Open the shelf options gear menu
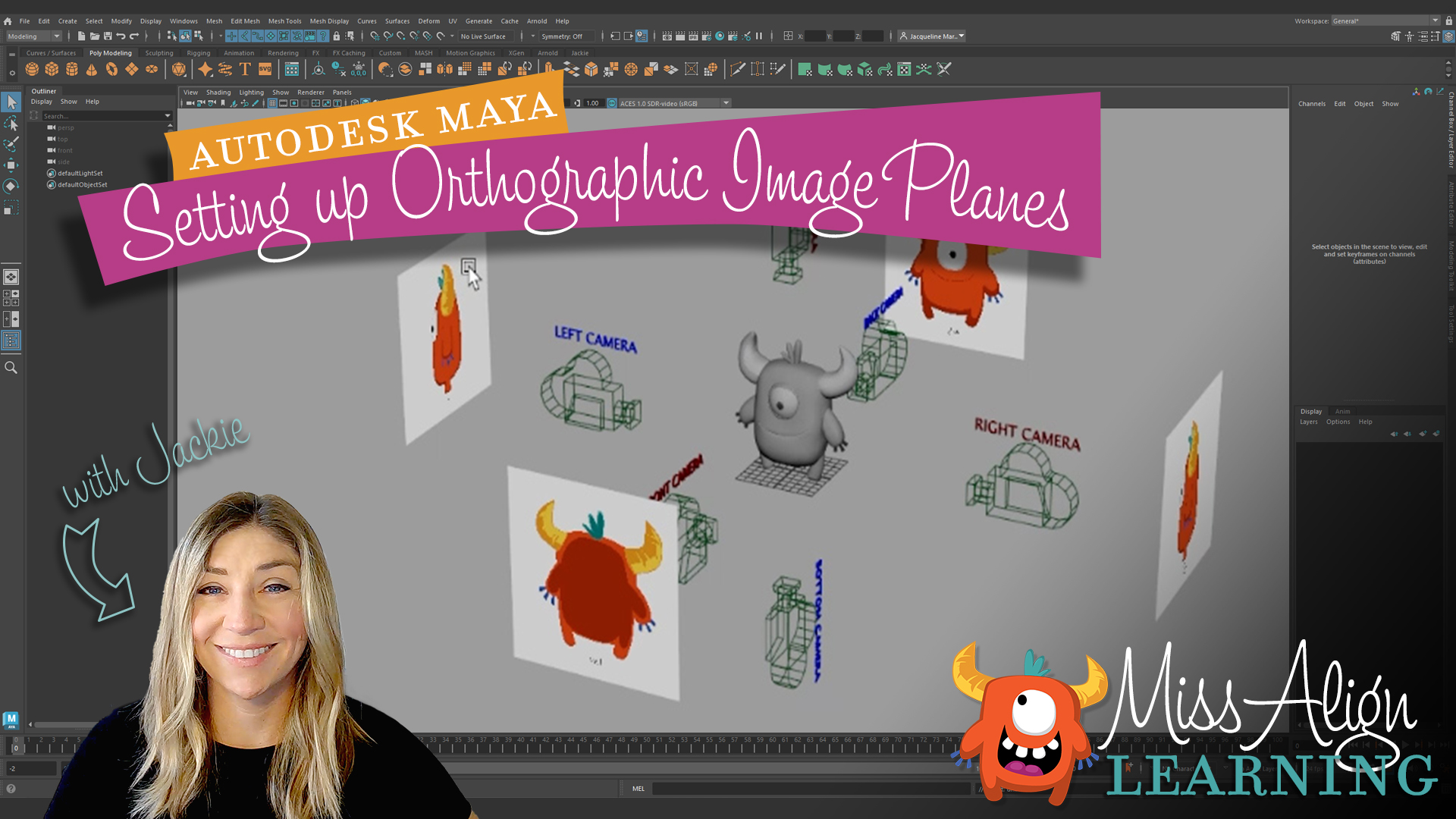Screen dimensions: 1456x819 (11, 74)
